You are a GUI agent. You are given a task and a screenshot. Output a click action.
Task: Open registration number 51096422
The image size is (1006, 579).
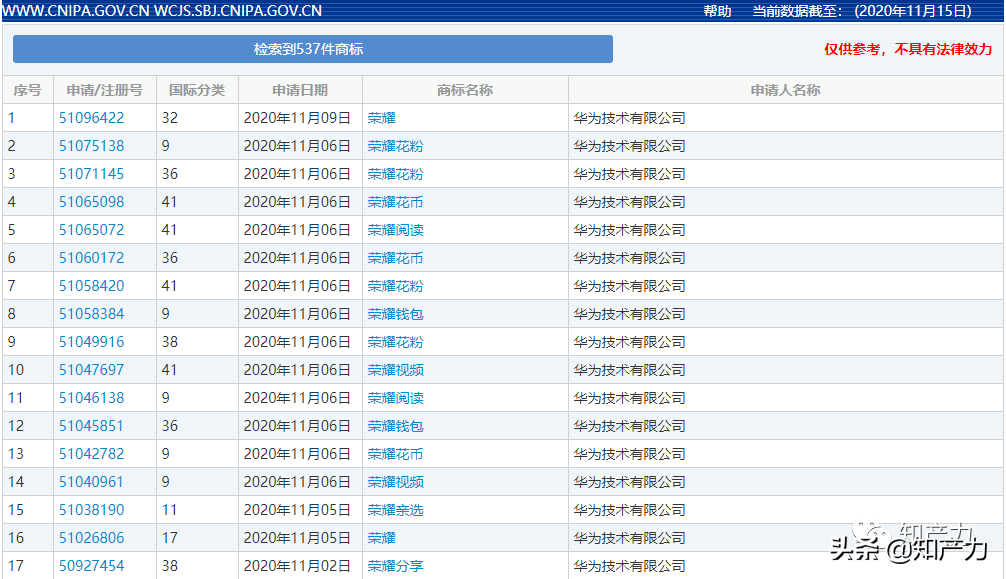pos(91,118)
